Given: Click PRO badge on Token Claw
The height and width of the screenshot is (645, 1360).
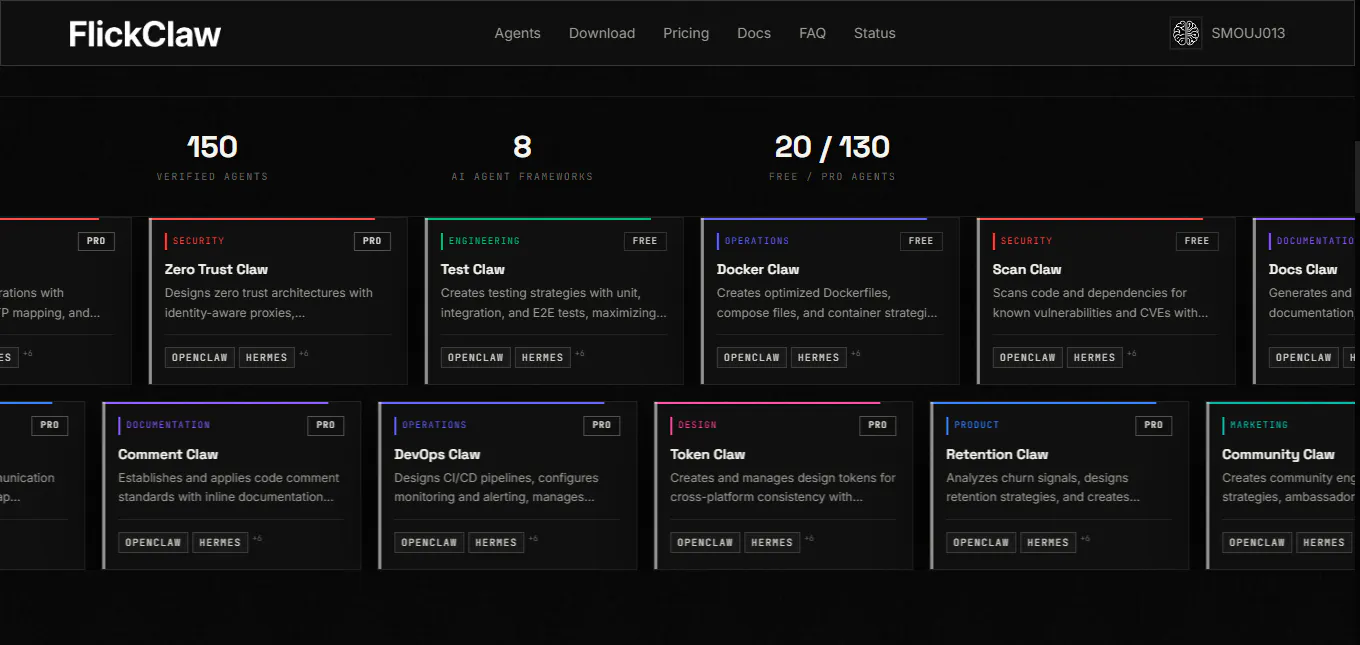Looking at the screenshot, I should pyautogui.click(x=878, y=426).
